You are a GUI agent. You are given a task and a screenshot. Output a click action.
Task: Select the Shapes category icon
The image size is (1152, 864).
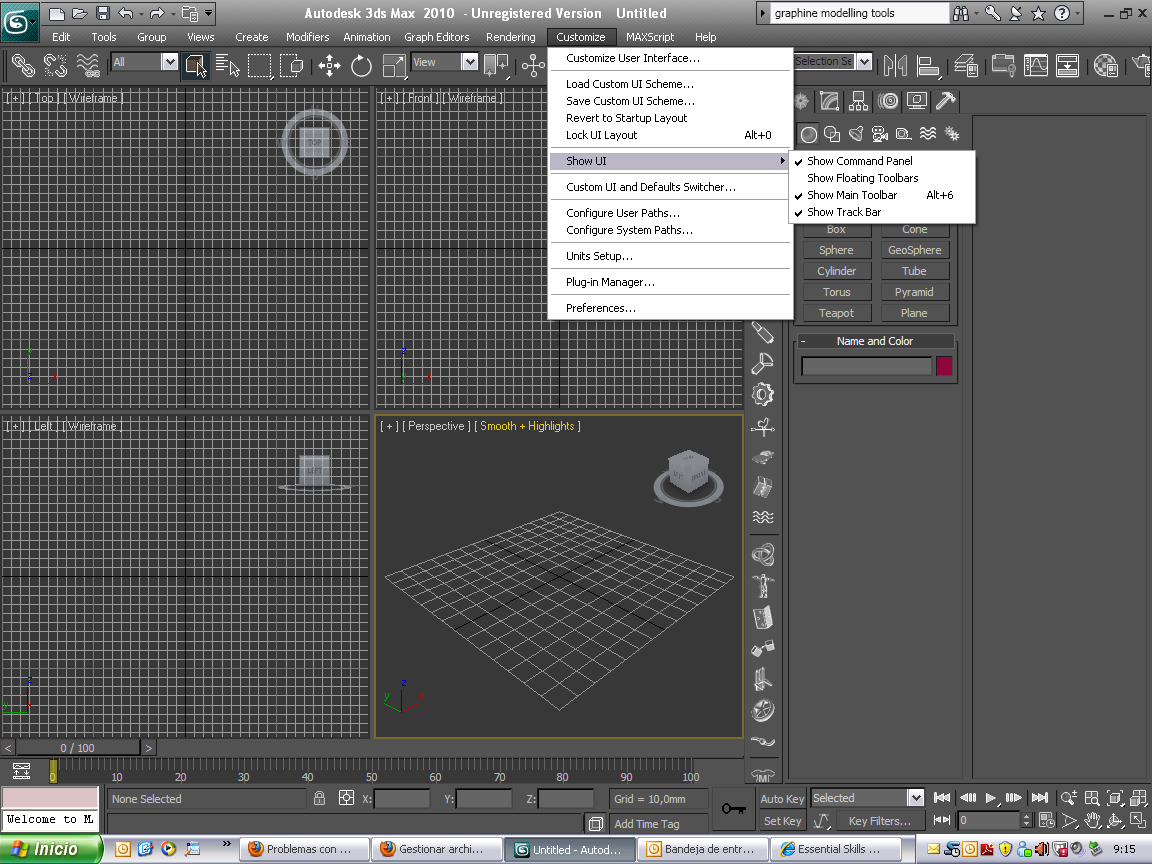832,134
